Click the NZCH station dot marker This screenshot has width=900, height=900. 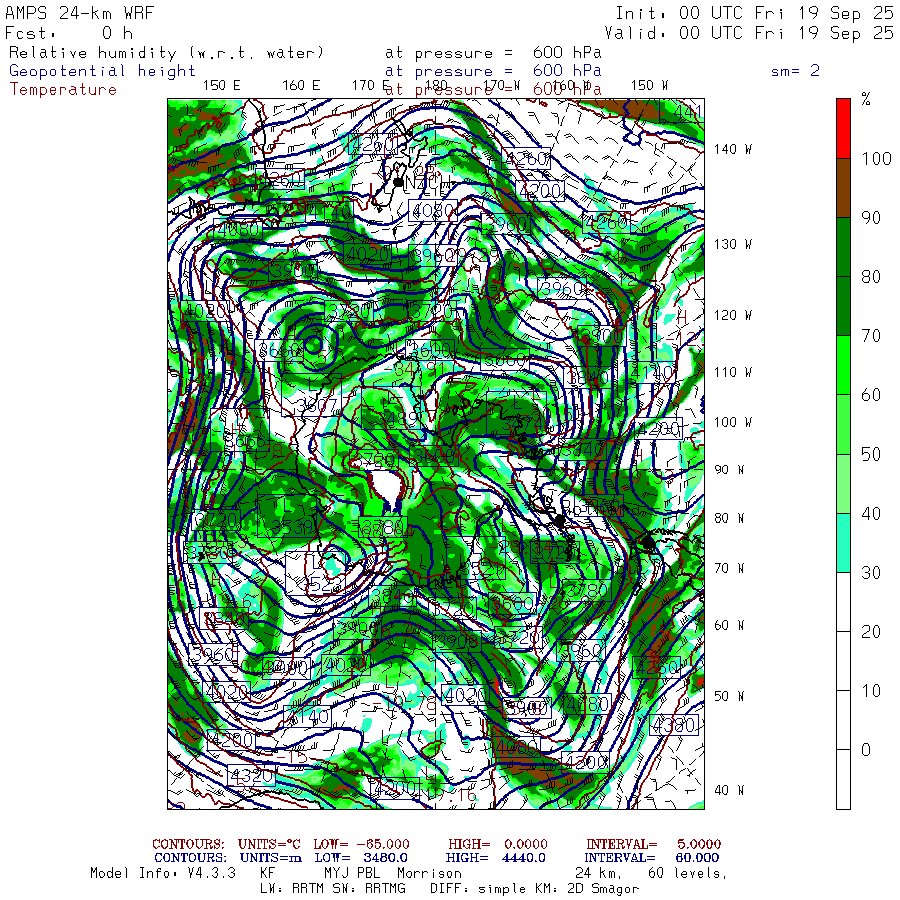click(x=398, y=182)
